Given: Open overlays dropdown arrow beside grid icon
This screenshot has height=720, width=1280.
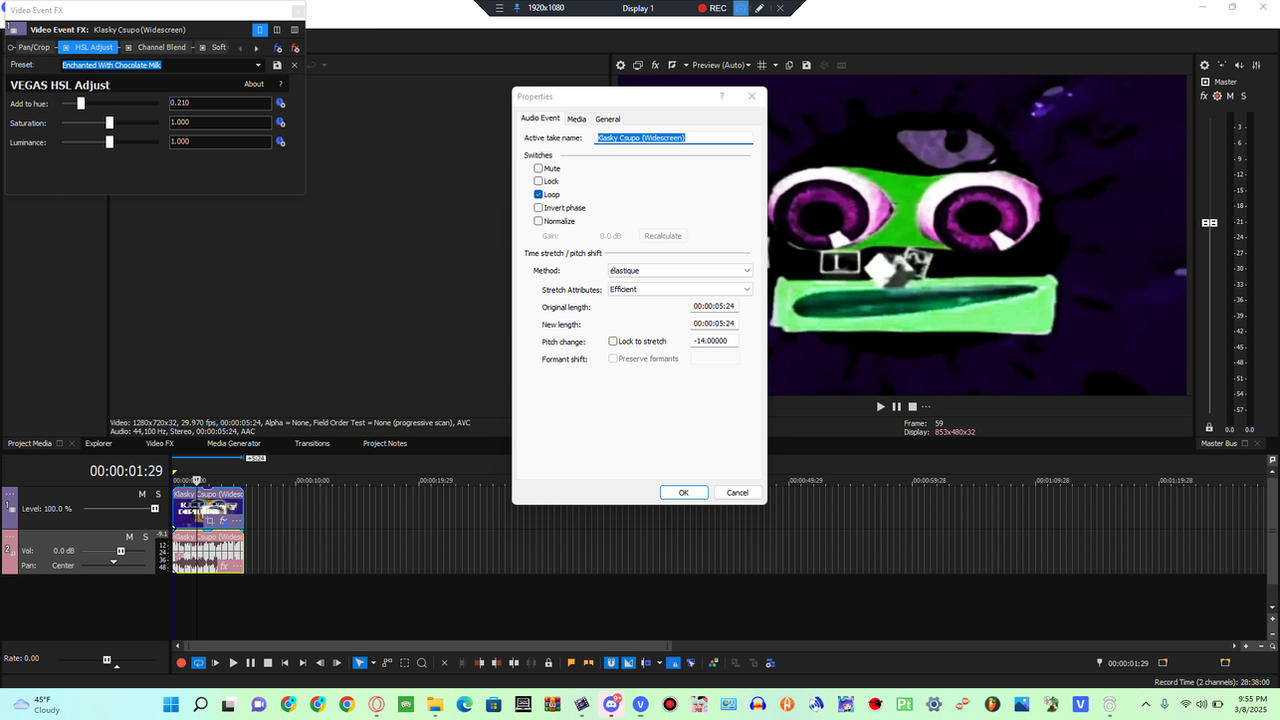Looking at the screenshot, I should click(x=775, y=65).
